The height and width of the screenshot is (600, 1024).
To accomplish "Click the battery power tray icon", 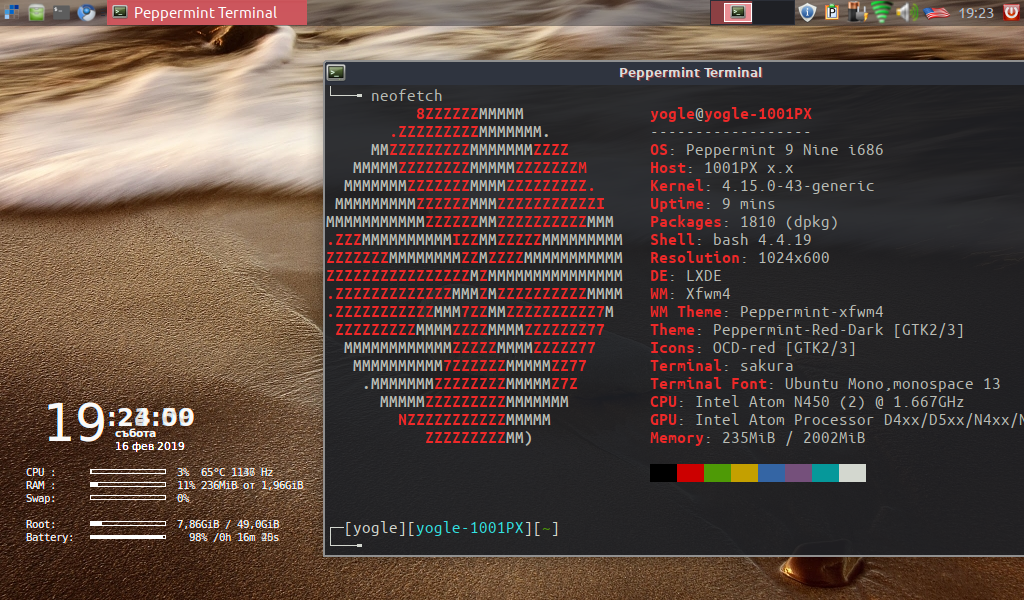I will [x=856, y=12].
